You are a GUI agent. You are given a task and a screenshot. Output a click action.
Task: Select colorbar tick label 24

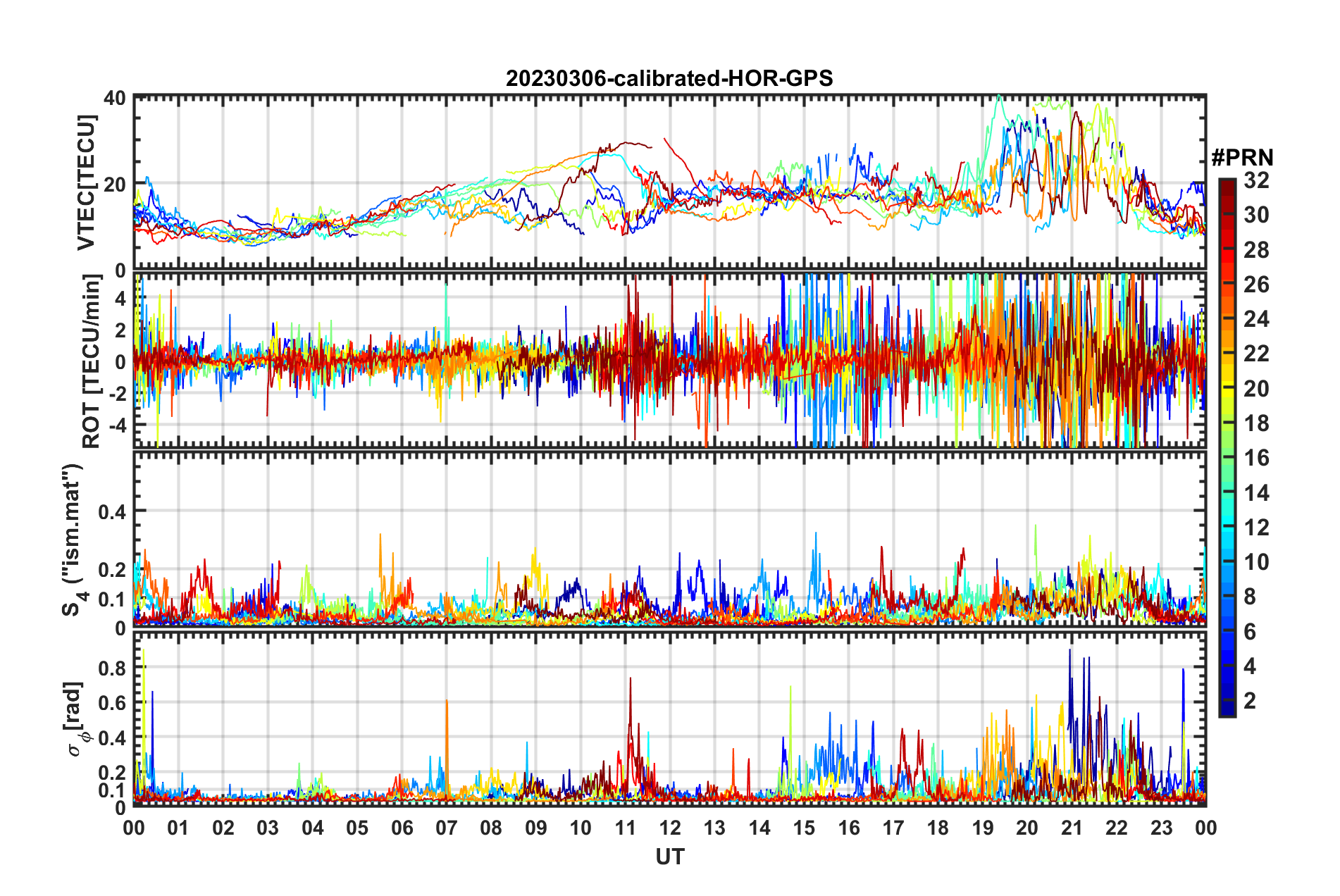click(1256, 319)
